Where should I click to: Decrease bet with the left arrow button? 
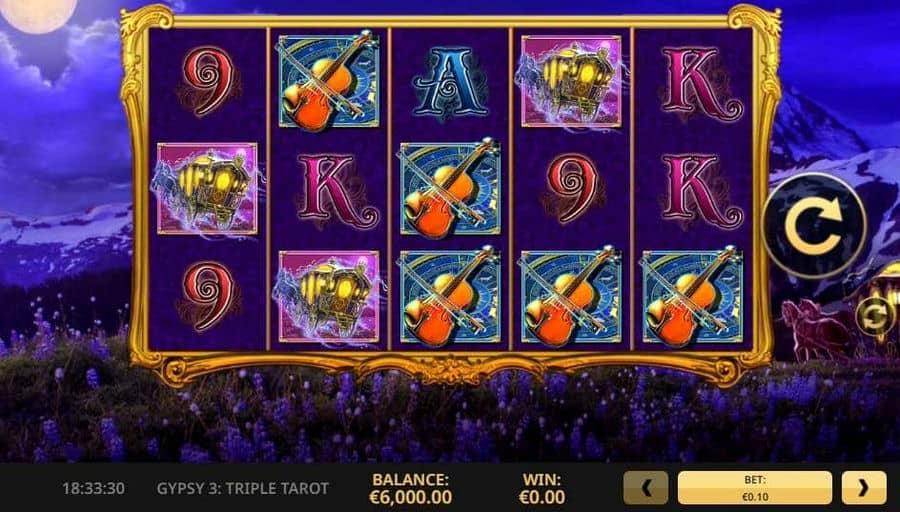pos(646,487)
